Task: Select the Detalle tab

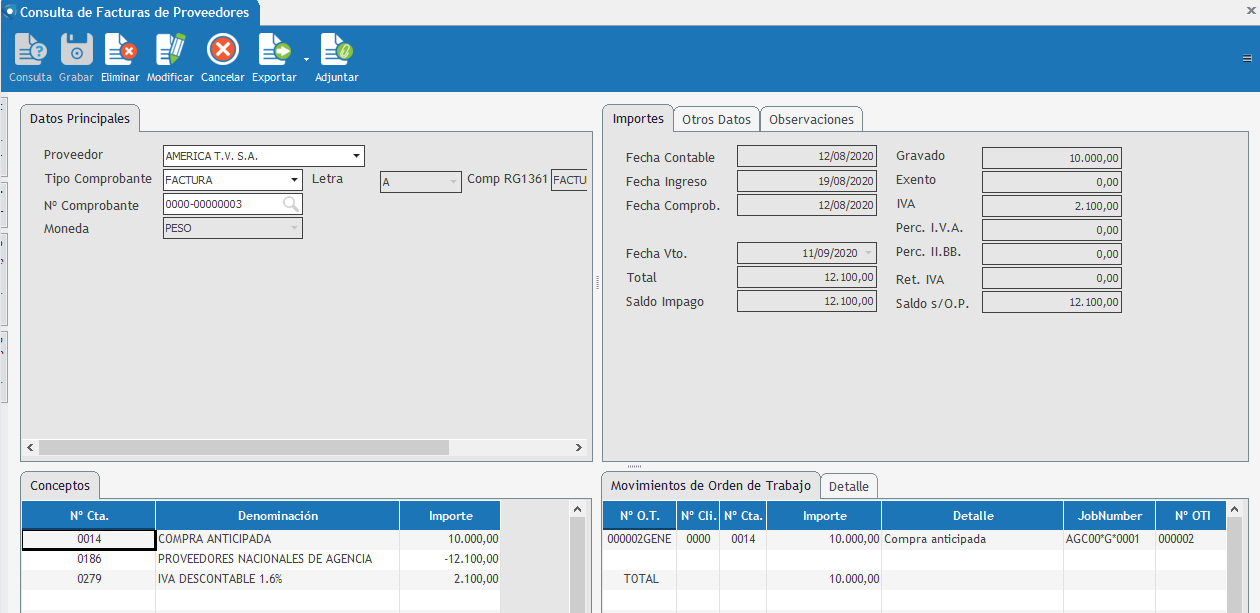Action: [849, 486]
